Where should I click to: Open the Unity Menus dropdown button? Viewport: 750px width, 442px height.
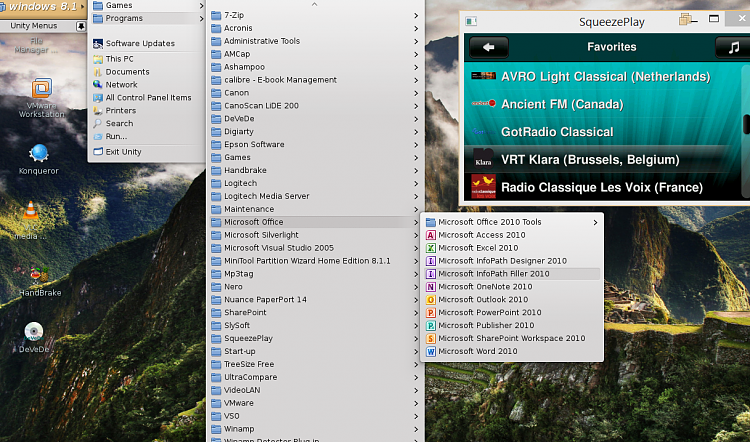[x=81, y=26]
